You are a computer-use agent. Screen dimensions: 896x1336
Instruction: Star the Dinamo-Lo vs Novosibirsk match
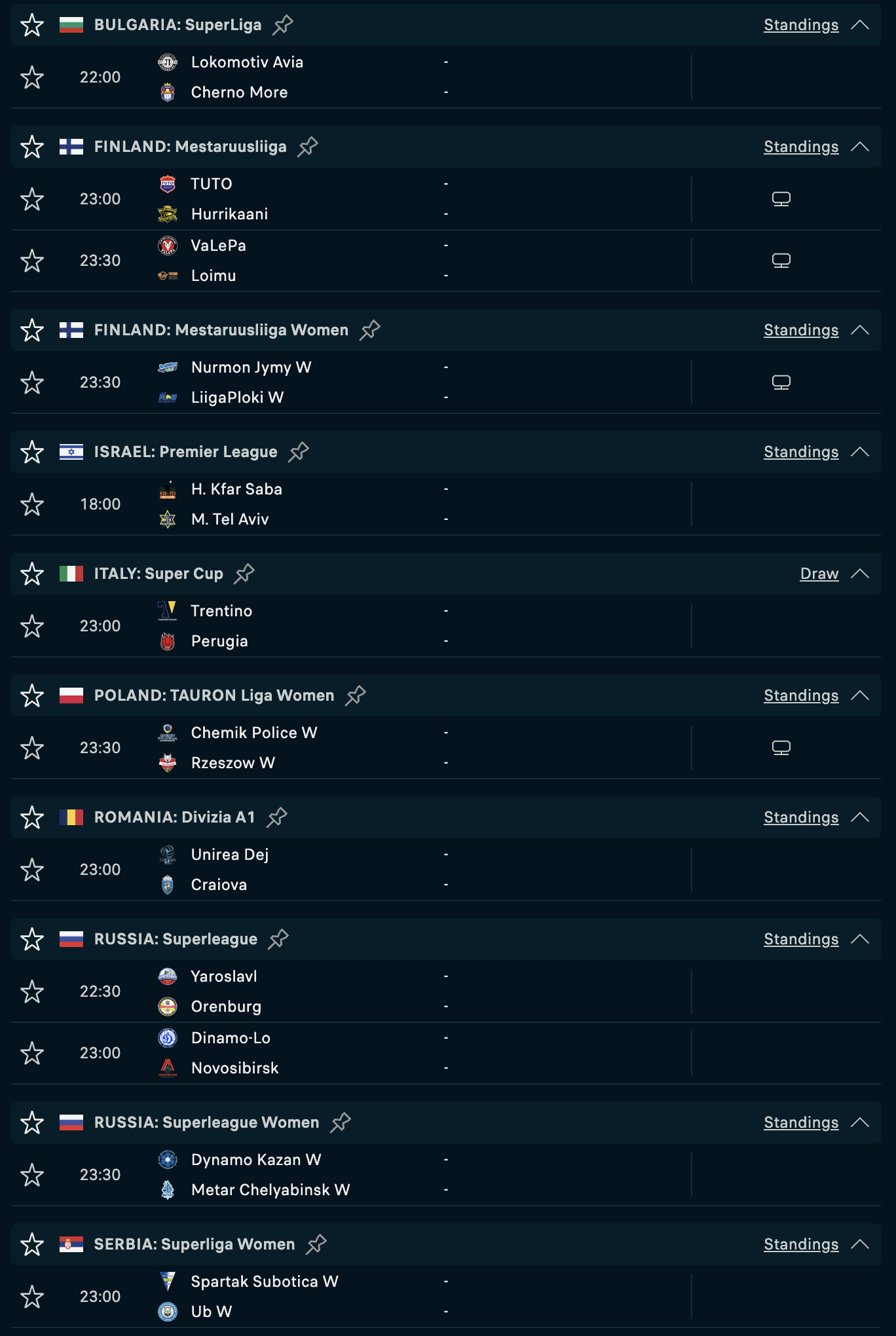point(32,1053)
